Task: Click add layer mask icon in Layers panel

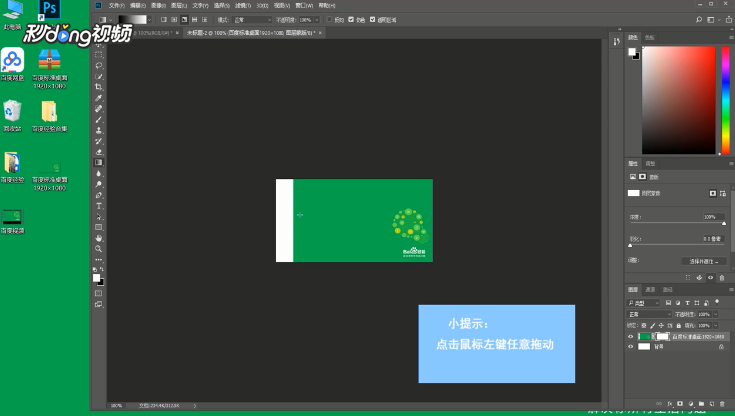Action: [x=680, y=403]
